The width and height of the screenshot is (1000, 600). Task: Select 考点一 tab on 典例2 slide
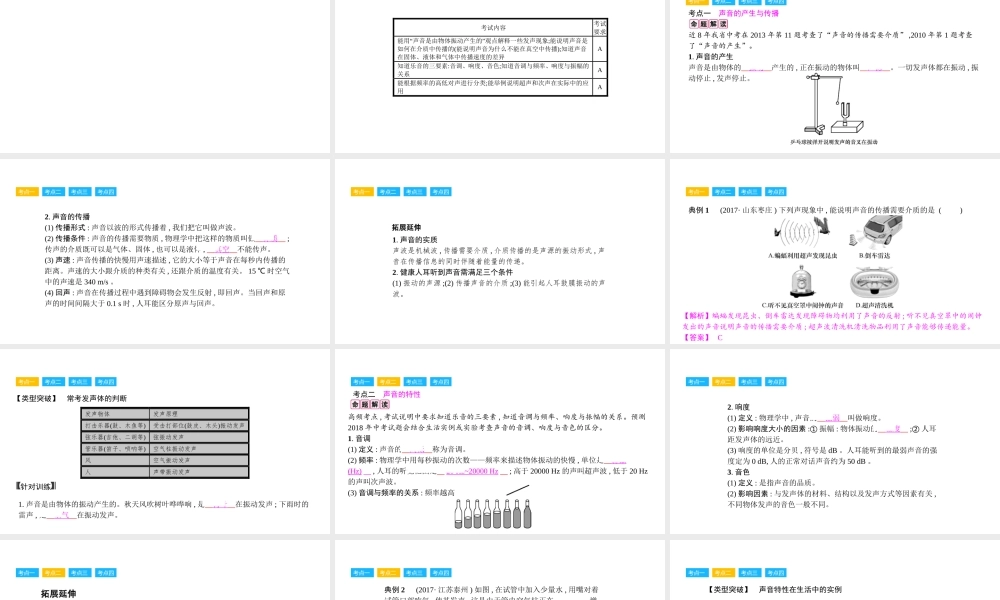point(362,573)
